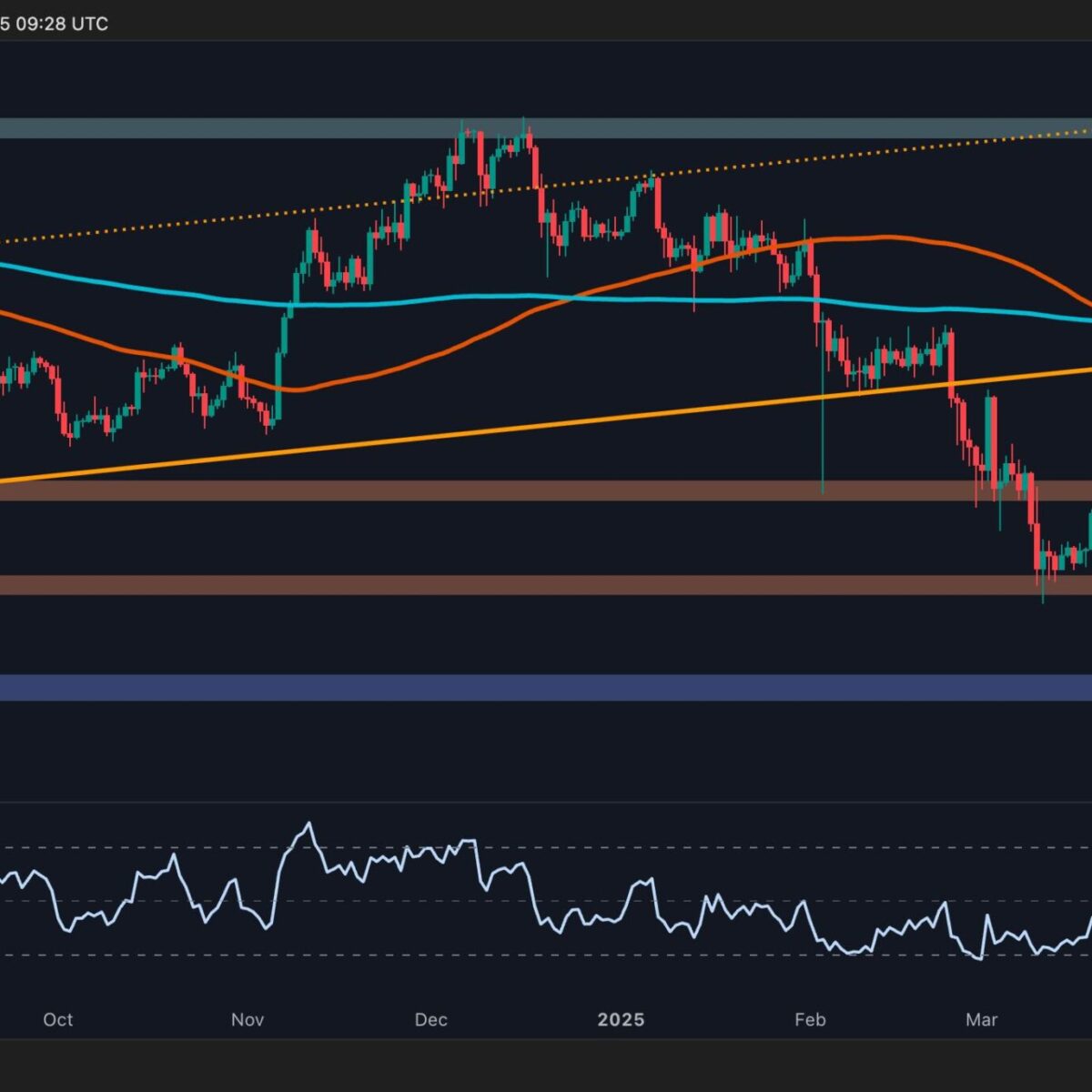This screenshot has width=1092, height=1092.
Task: Click the "Dec" time axis label
Action: coord(430,1019)
